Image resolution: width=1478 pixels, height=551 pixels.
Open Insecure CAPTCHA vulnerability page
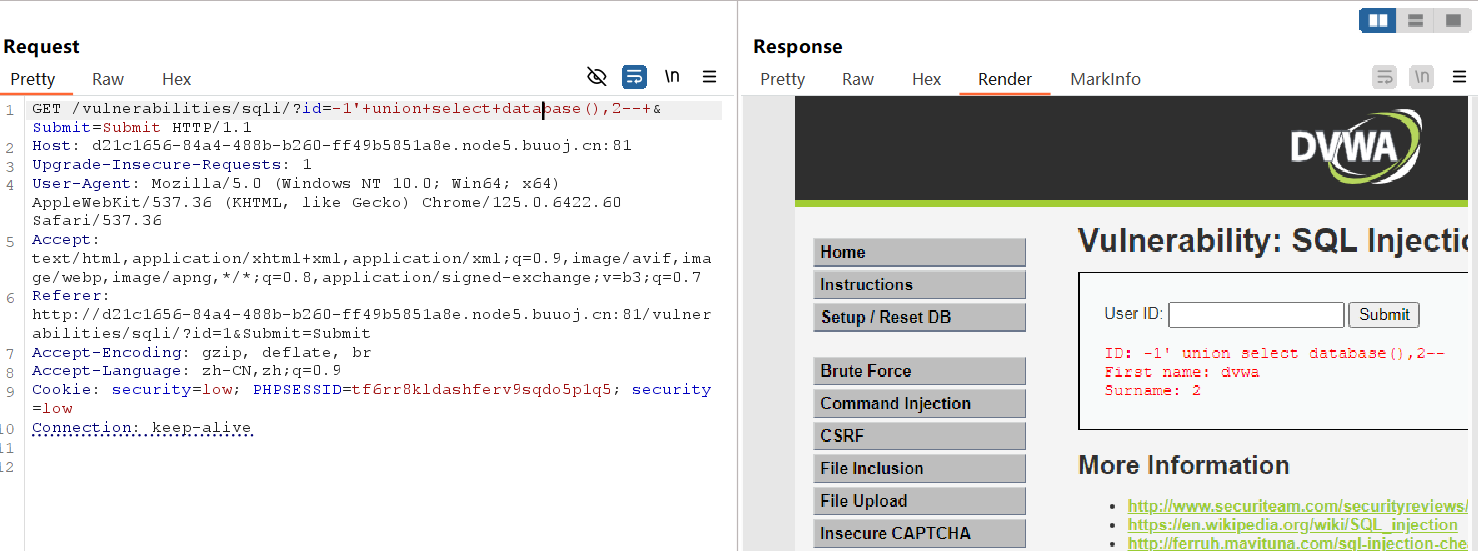coord(919,533)
